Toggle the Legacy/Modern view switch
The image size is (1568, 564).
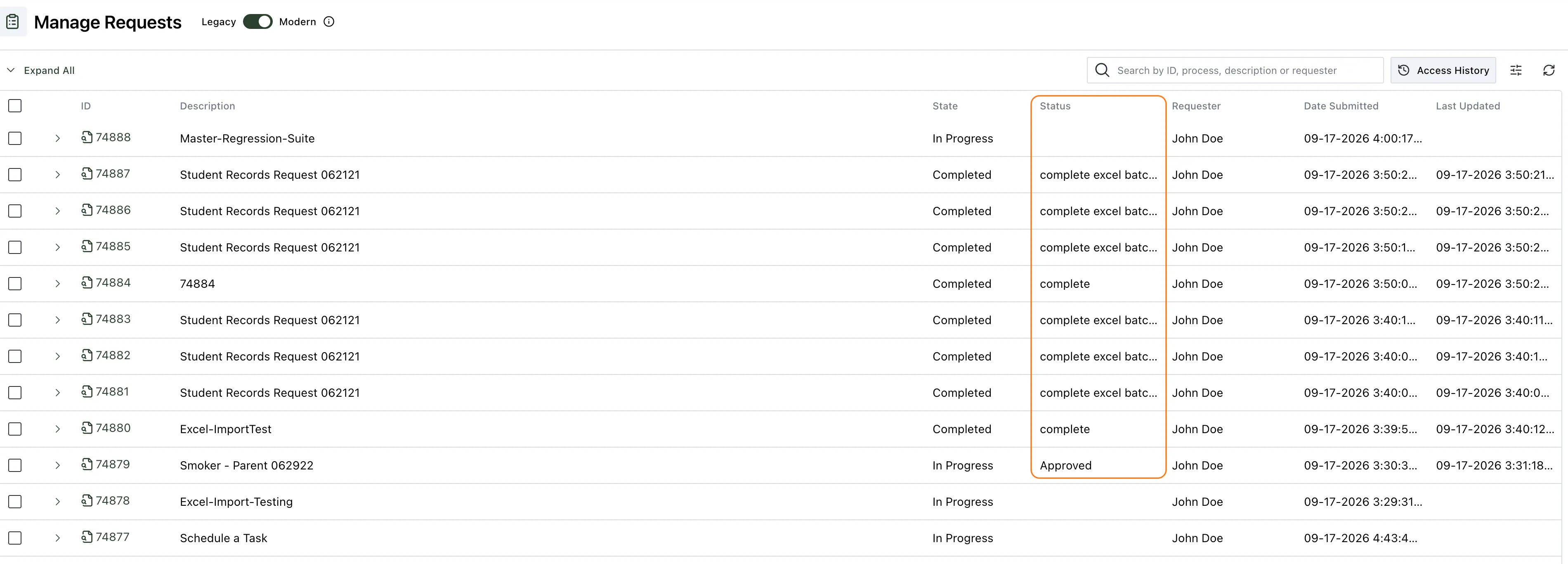point(257,22)
